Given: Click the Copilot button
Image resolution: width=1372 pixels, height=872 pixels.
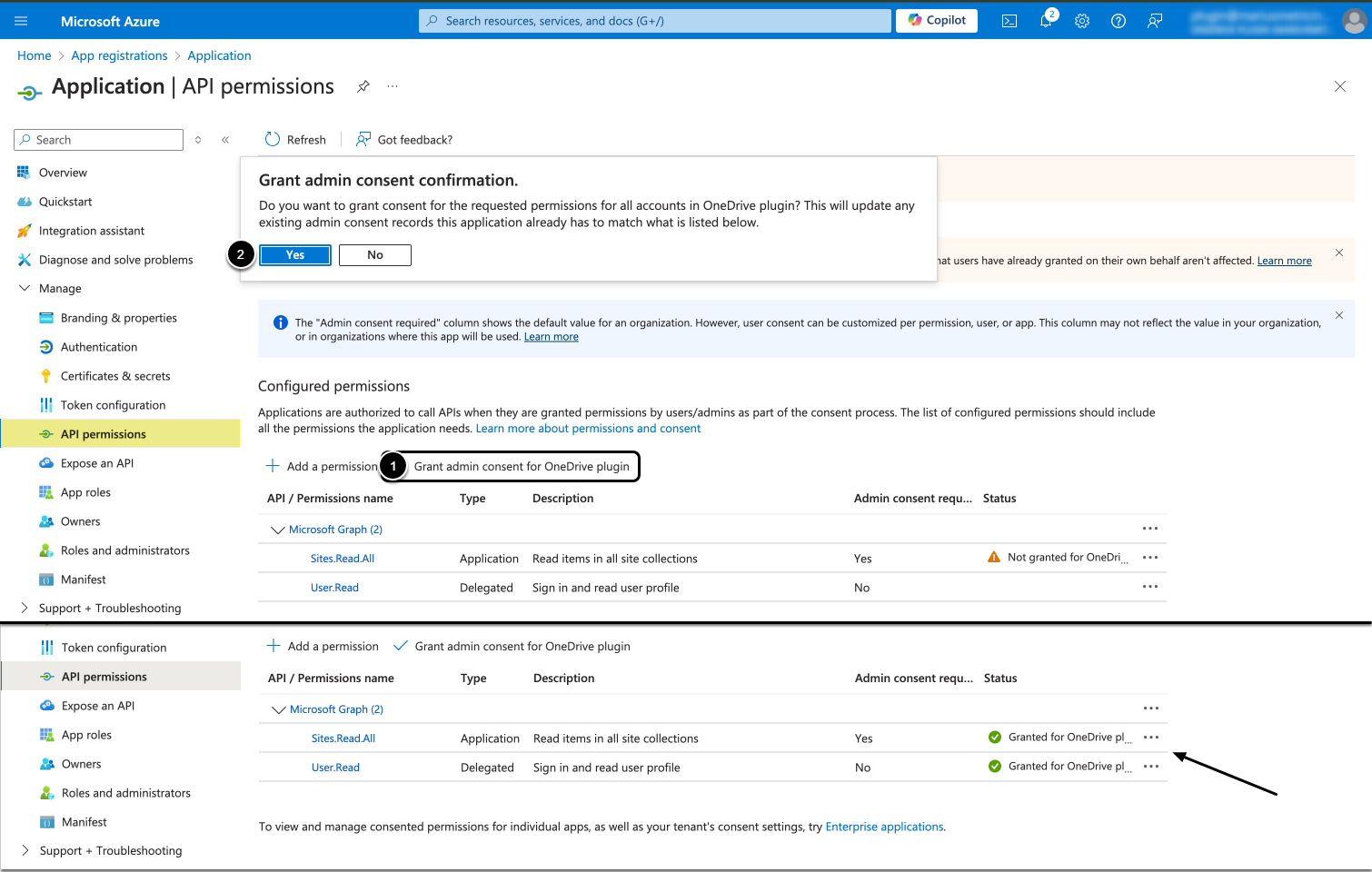Looking at the screenshot, I should (937, 20).
